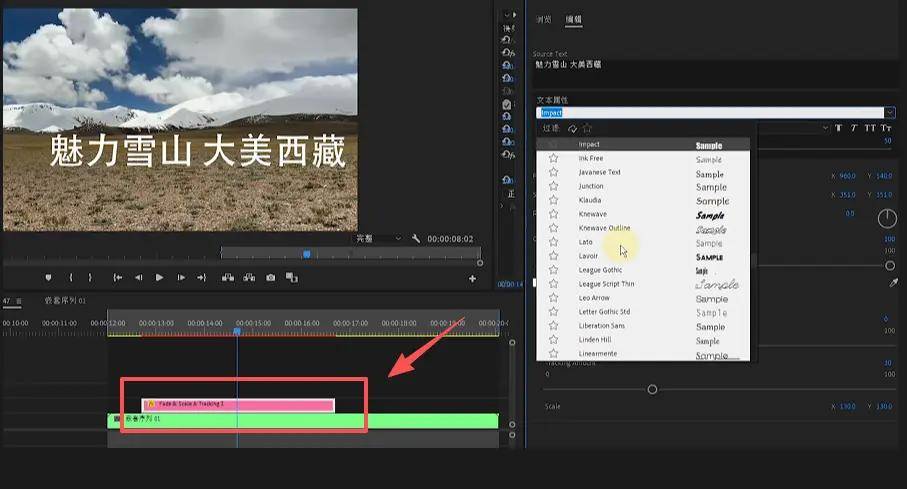This screenshot has width=907, height=489.
Task: Select green 嵌套序列 01 clip
Action: [x=303, y=420]
